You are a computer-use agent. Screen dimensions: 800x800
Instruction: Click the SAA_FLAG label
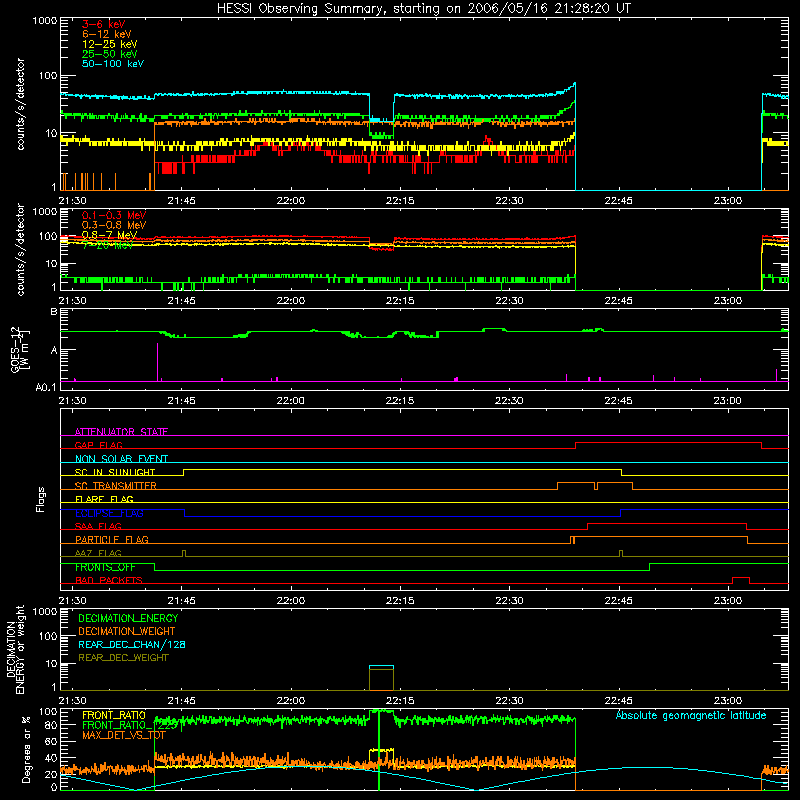point(98,526)
